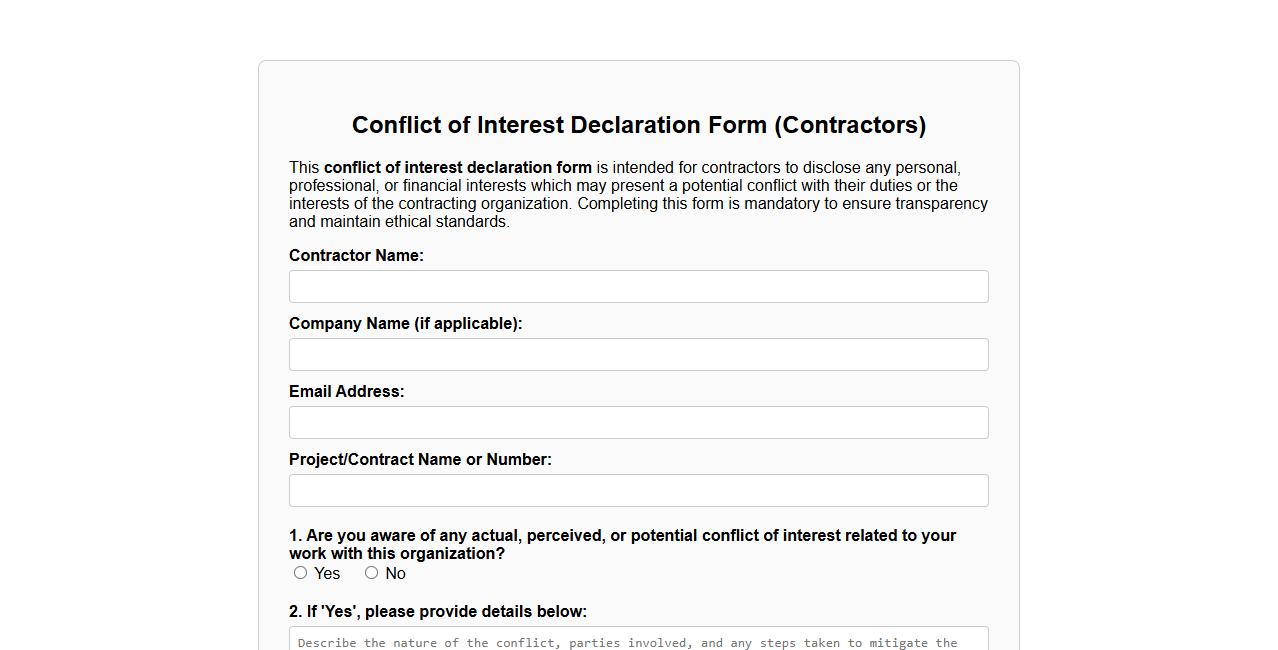
Task: Click the bold conflict of interest declaration text
Action: coord(457,168)
